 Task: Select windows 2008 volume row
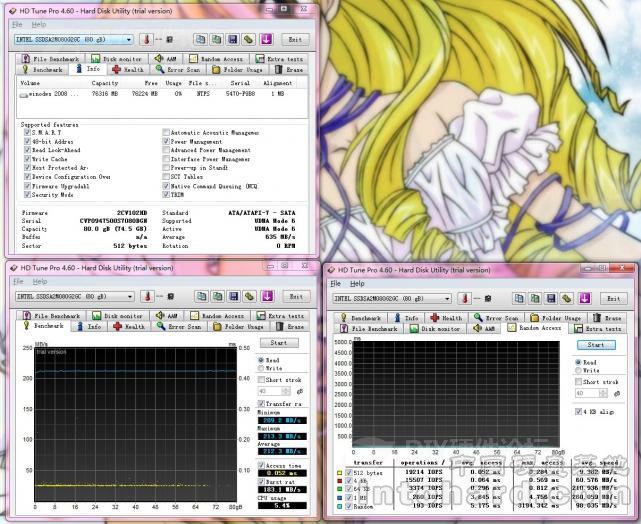[x=162, y=94]
